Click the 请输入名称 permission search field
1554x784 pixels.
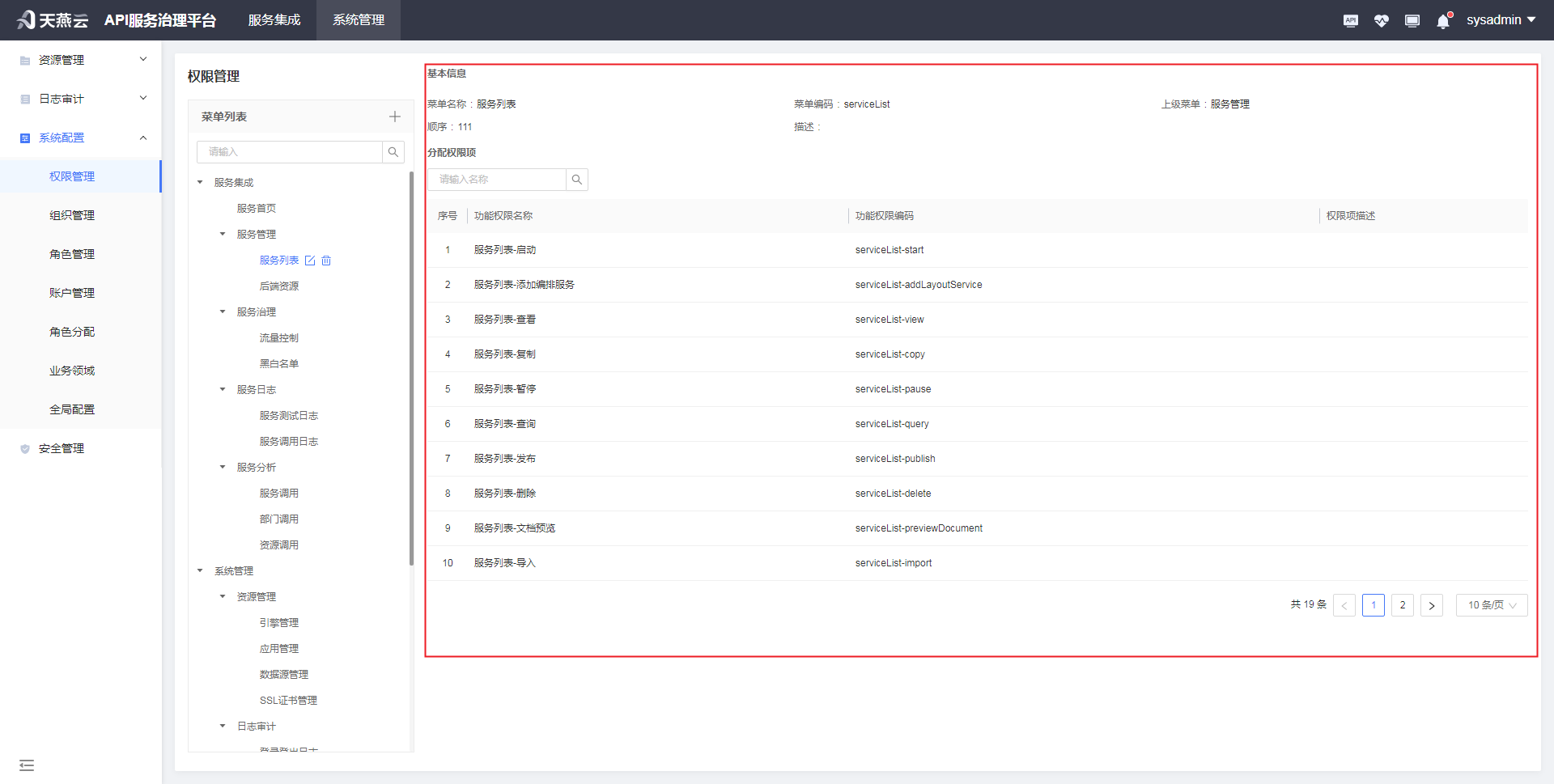497,180
